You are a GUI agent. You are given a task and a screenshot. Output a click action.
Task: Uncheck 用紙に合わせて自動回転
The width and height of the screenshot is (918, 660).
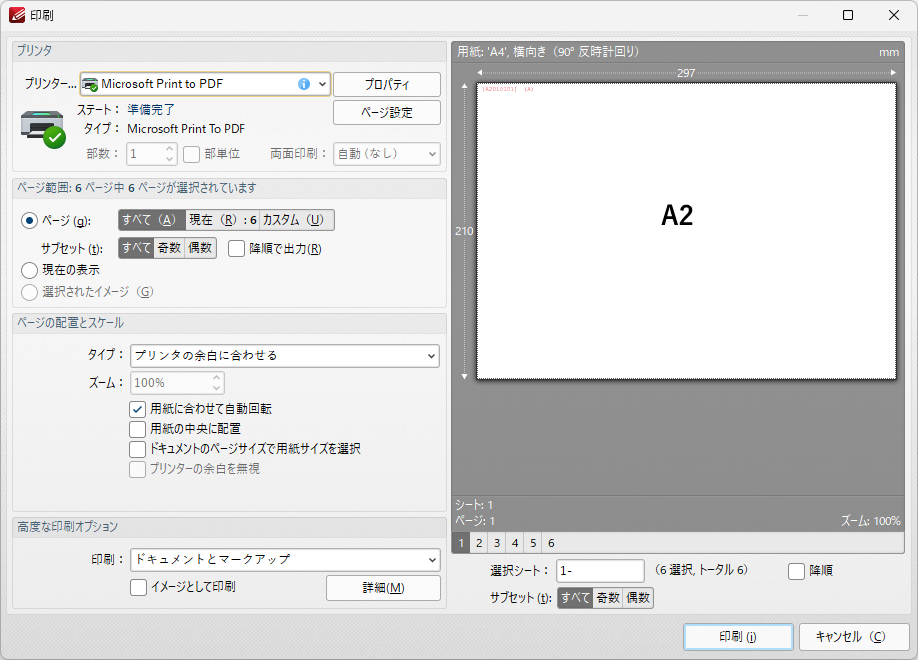point(138,409)
